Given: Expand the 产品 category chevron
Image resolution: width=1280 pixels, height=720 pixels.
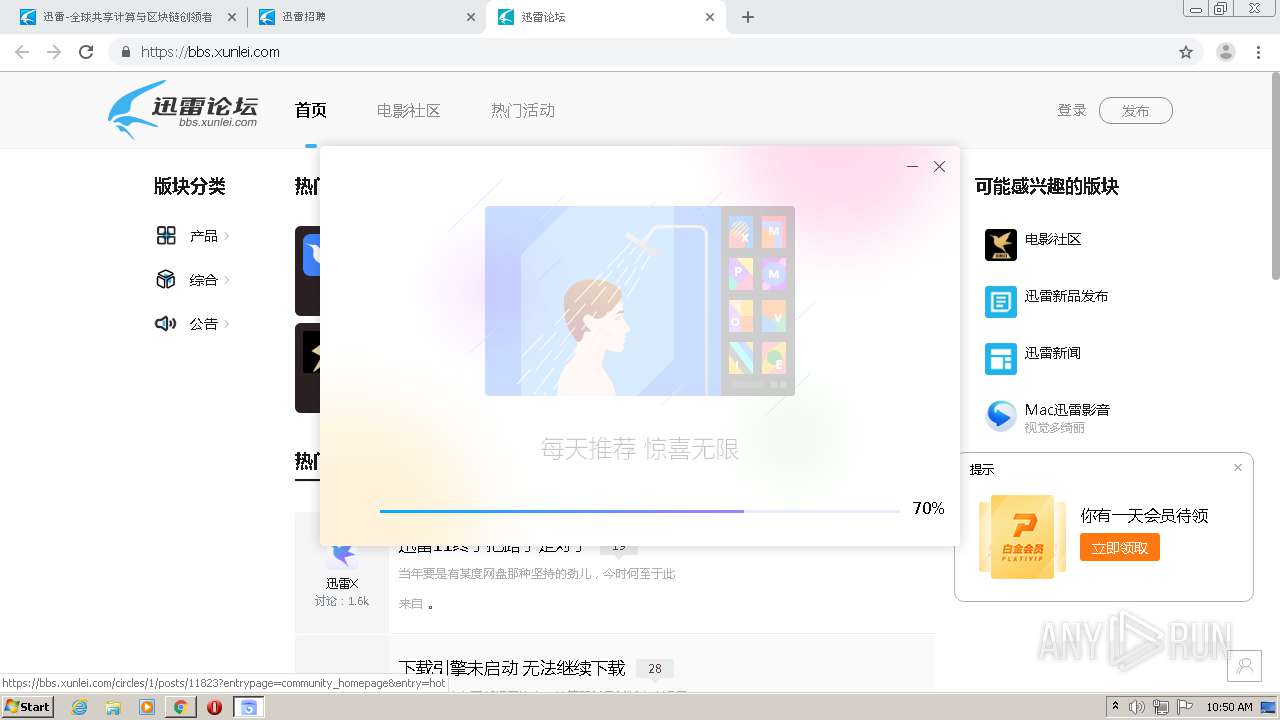Looking at the screenshot, I should click(227, 236).
